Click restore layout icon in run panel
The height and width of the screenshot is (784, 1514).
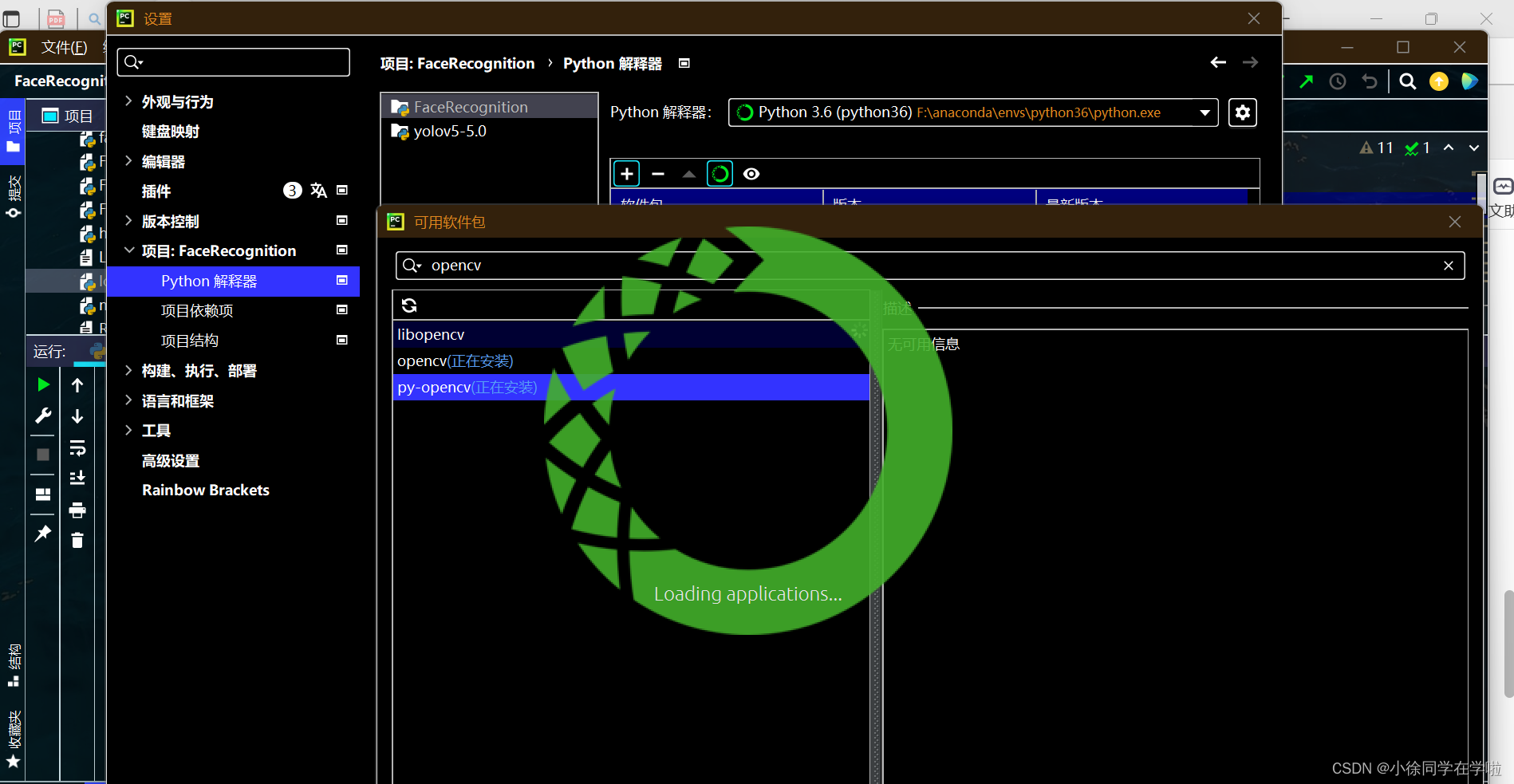(44, 494)
